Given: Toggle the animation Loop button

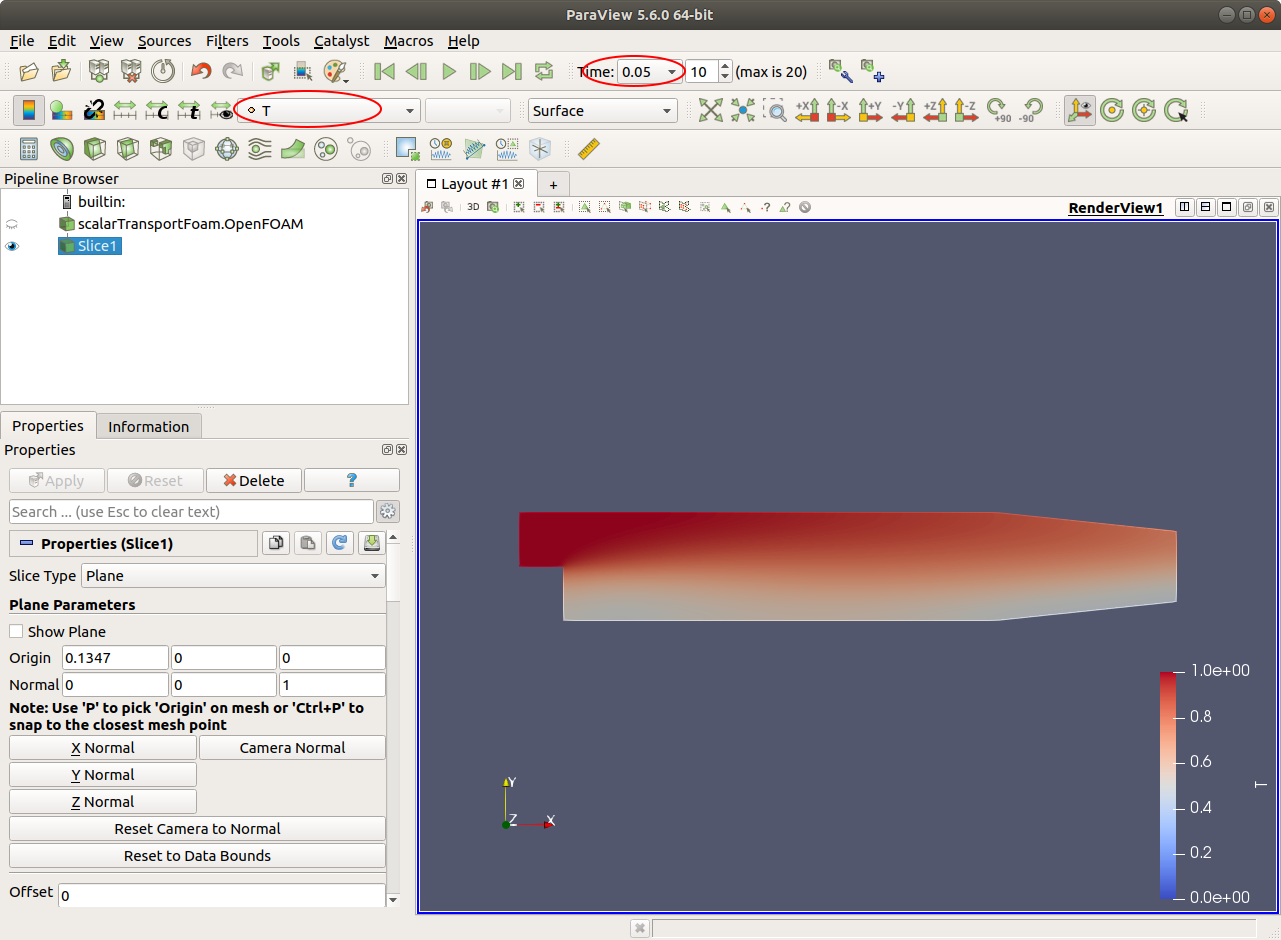Looking at the screenshot, I should click(544, 71).
